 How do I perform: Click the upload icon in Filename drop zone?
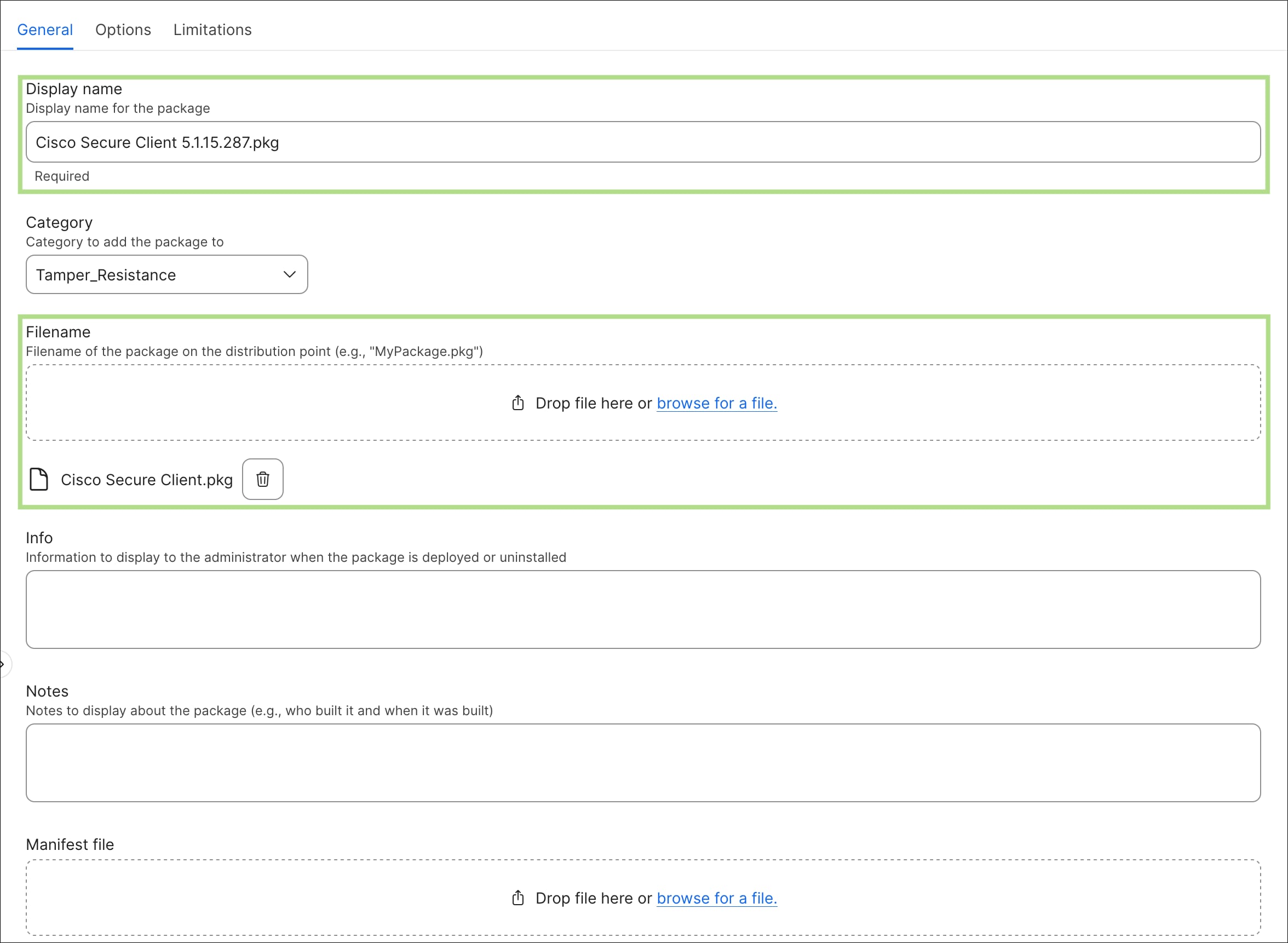click(517, 403)
